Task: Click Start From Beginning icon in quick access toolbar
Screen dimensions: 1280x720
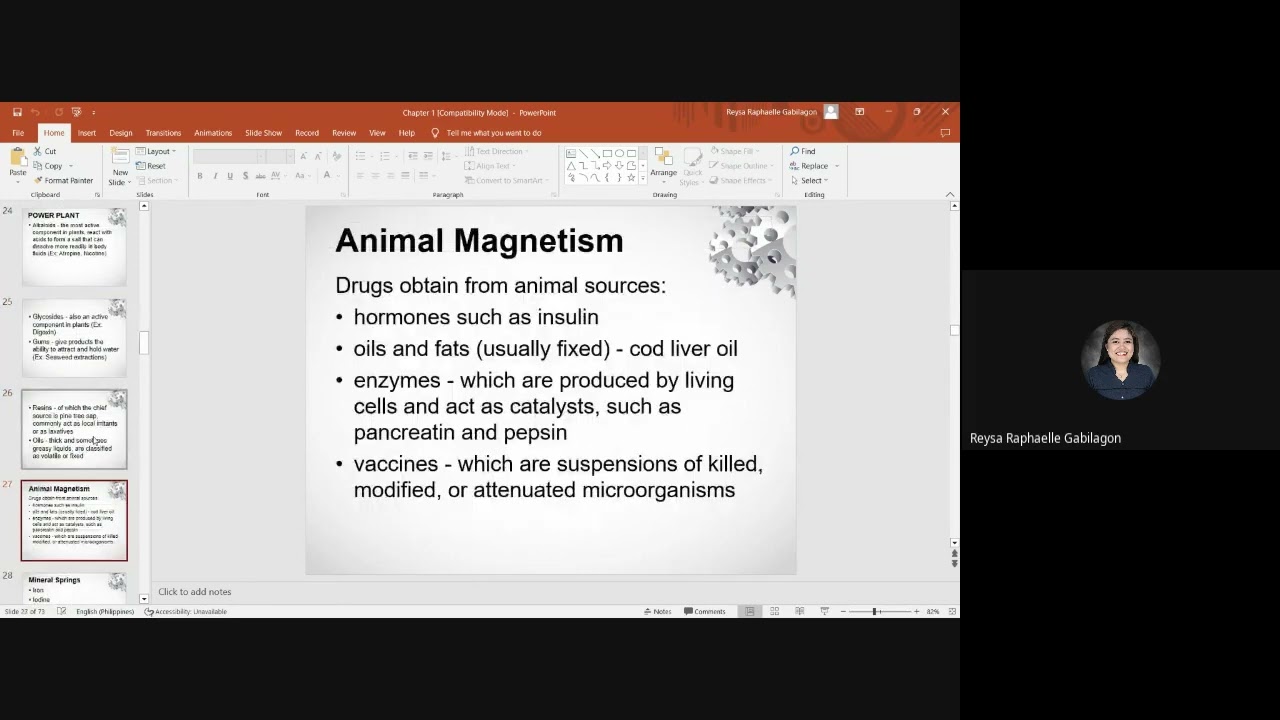Action: point(76,112)
